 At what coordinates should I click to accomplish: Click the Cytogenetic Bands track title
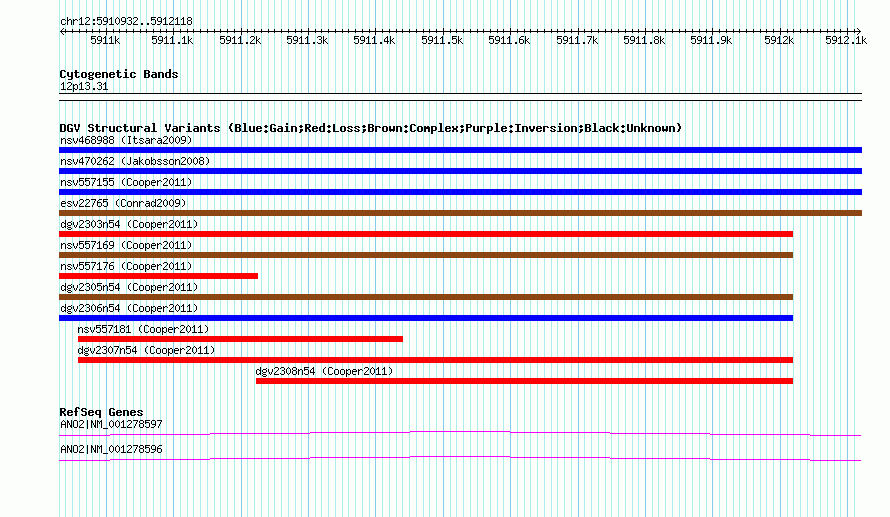(x=119, y=74)
